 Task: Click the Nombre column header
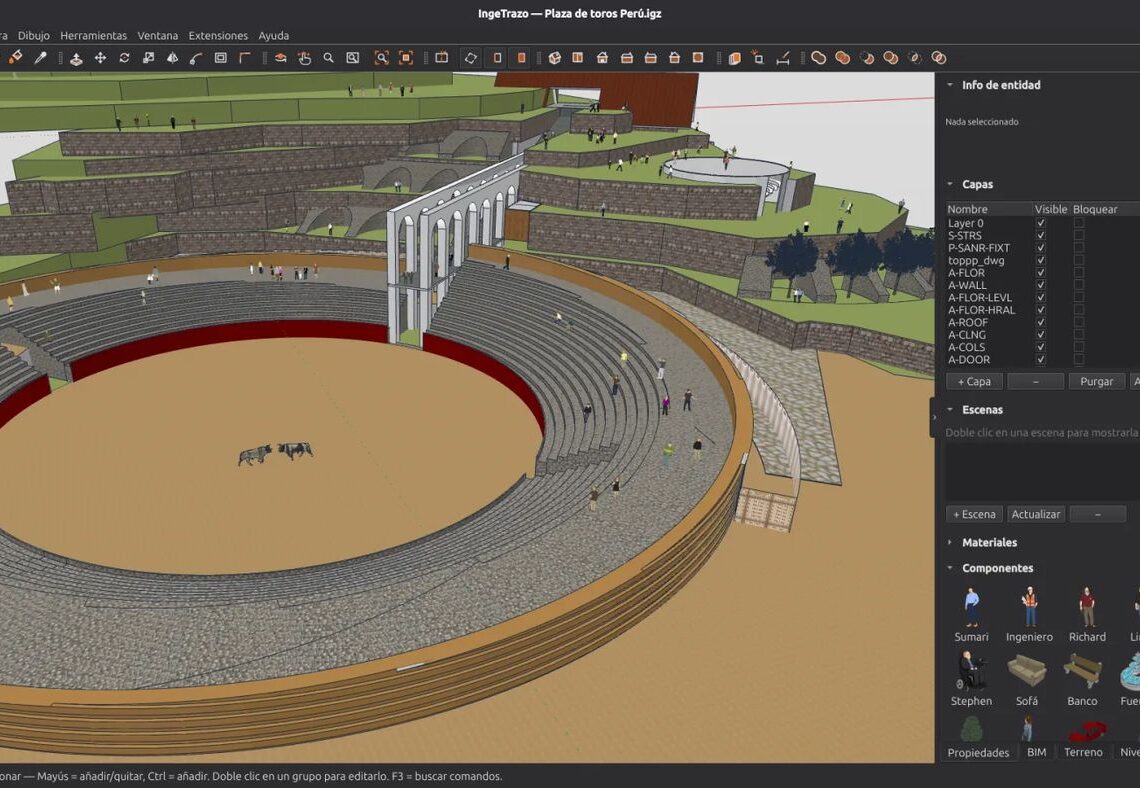click(968, 209)
